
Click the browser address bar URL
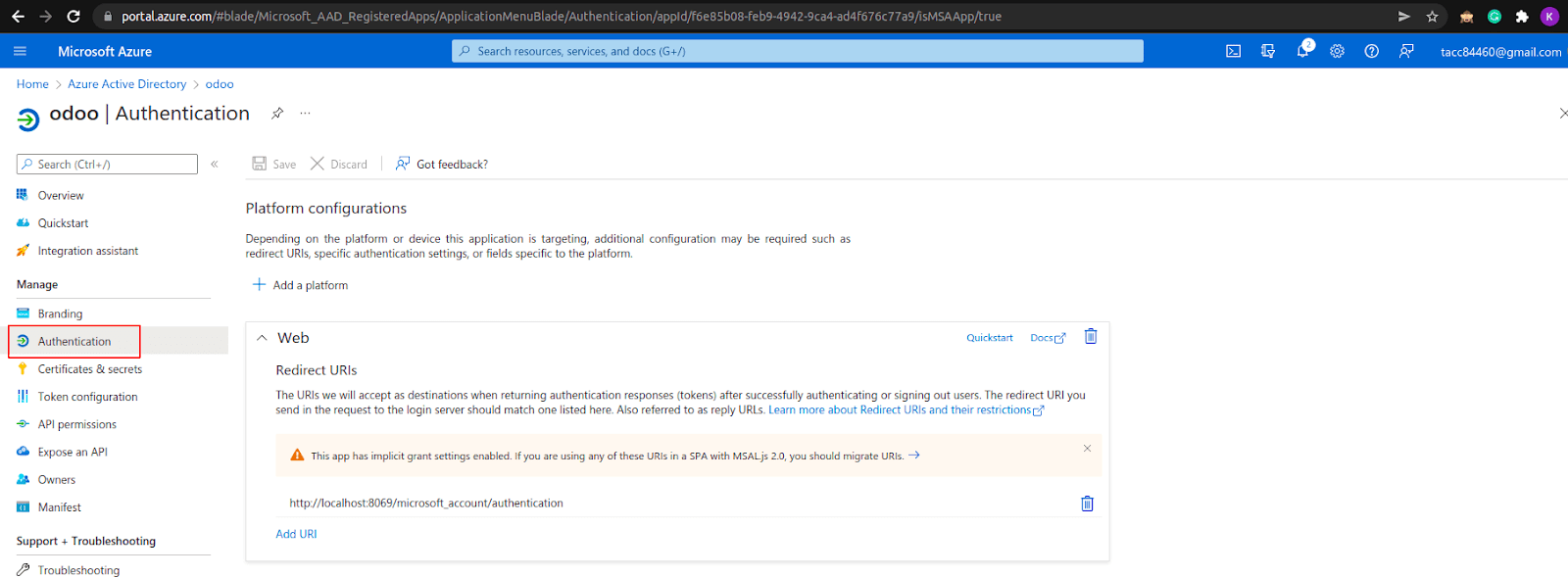pos(562,17)
